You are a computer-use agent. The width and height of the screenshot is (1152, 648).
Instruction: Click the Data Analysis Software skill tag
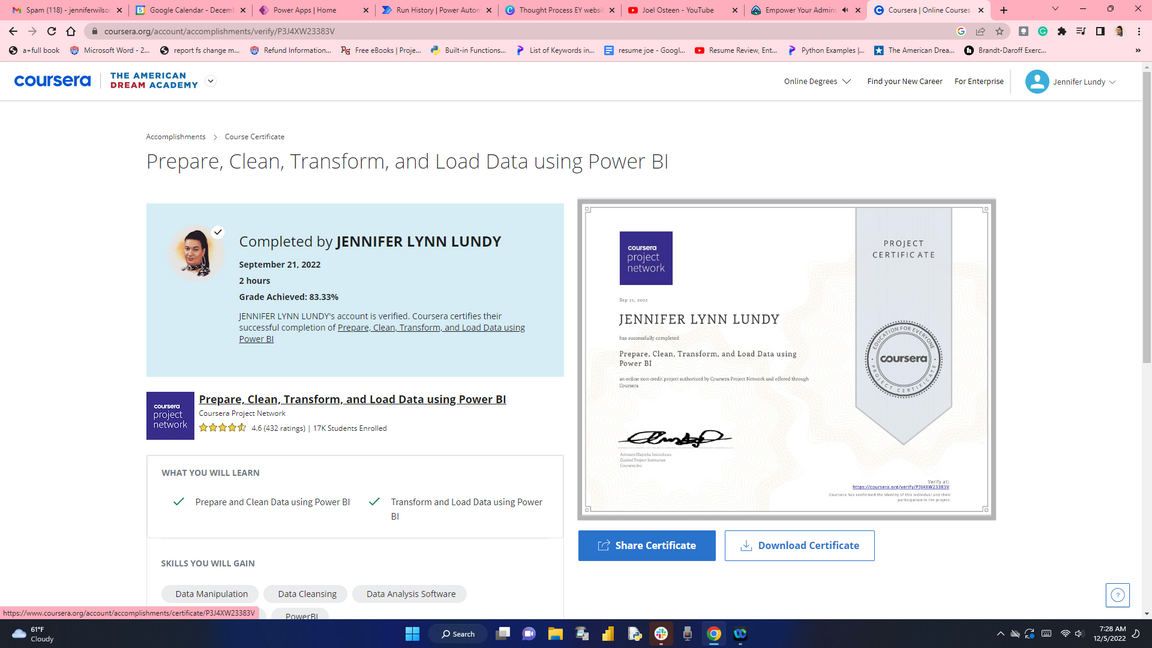tap(411, 594)
